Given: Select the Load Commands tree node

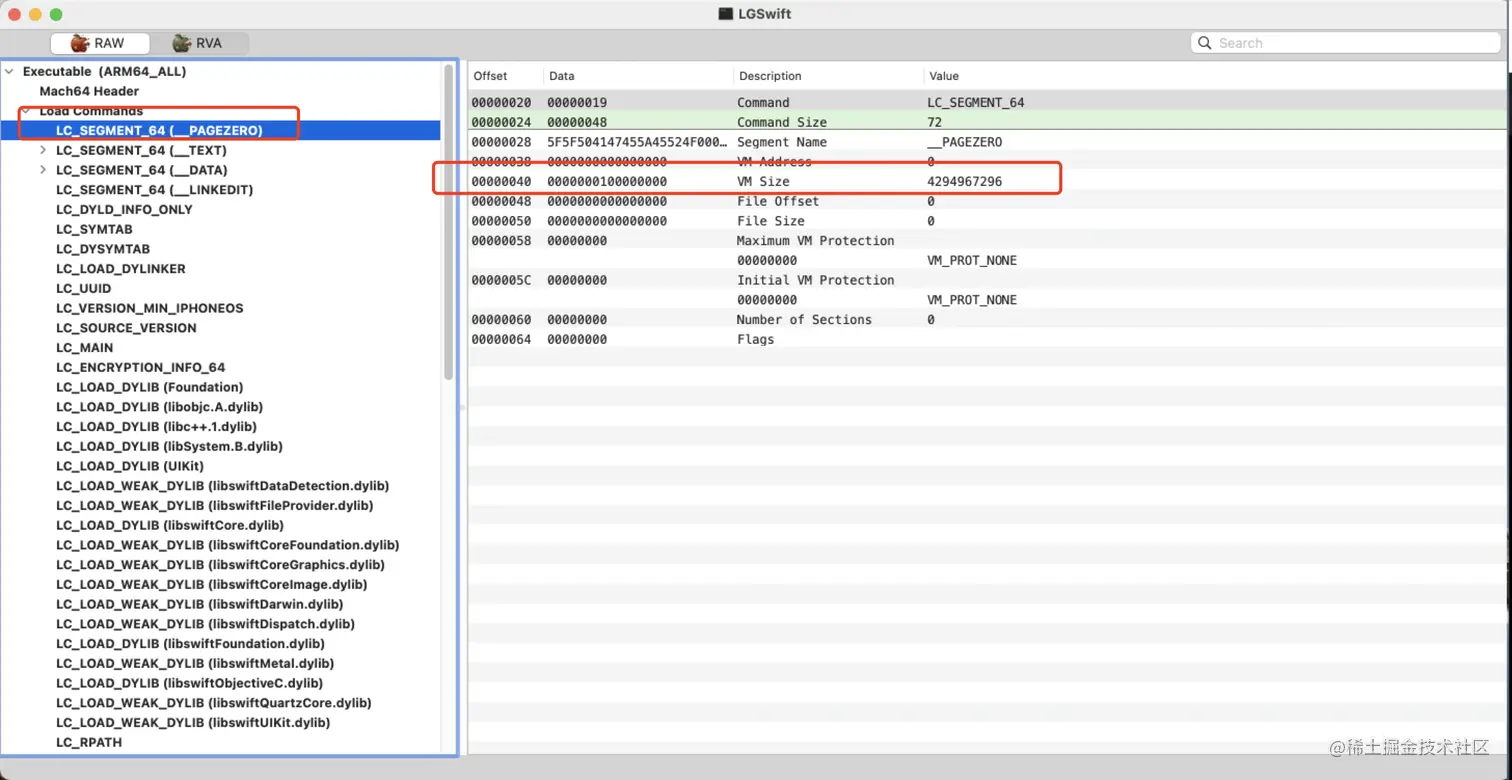Looking at the screenshot, I should (91, 111).
